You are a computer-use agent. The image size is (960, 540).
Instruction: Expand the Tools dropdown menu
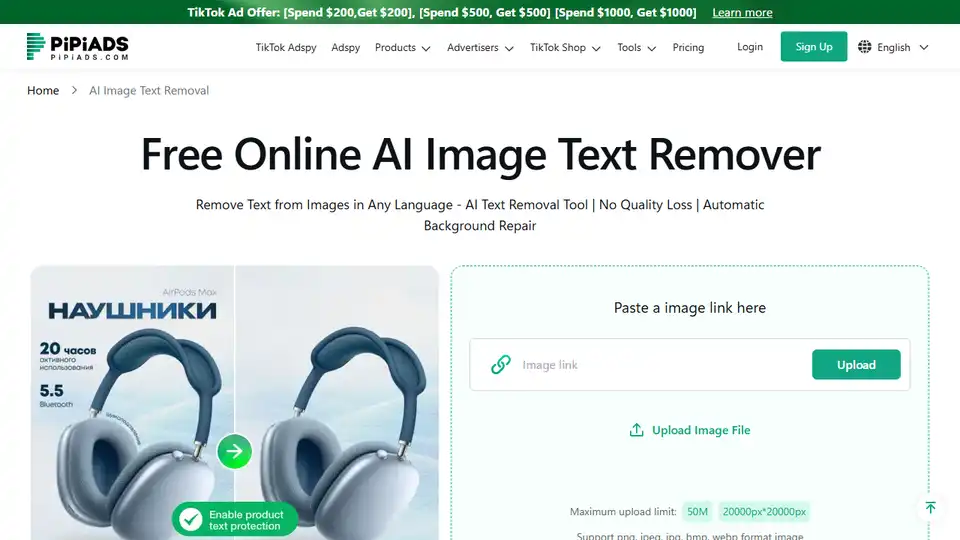tap(636, 47)
